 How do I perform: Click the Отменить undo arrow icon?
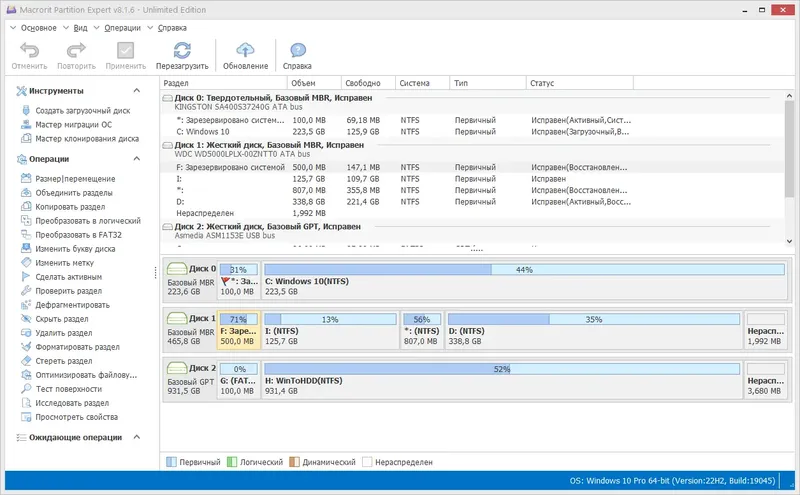[29, 51]
